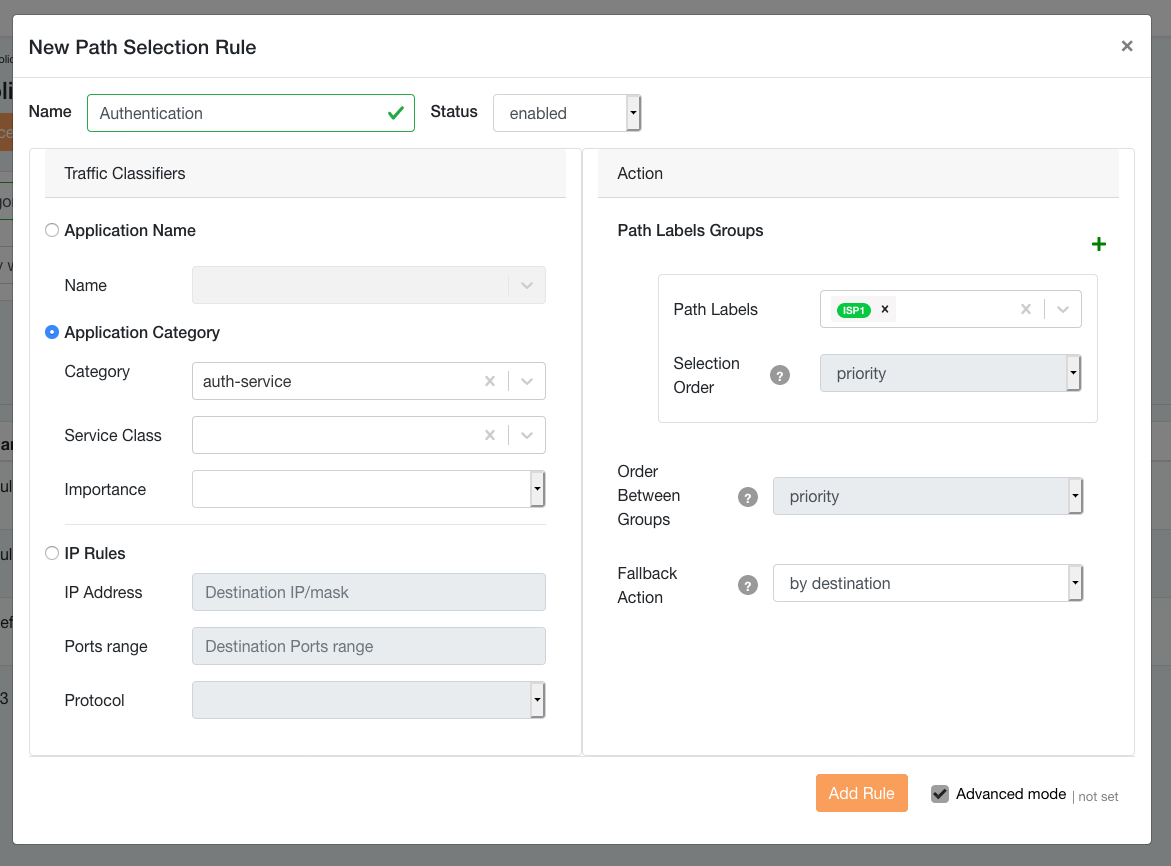Show help for Selection Order
Screen dimensions: 1171x866
780,375
